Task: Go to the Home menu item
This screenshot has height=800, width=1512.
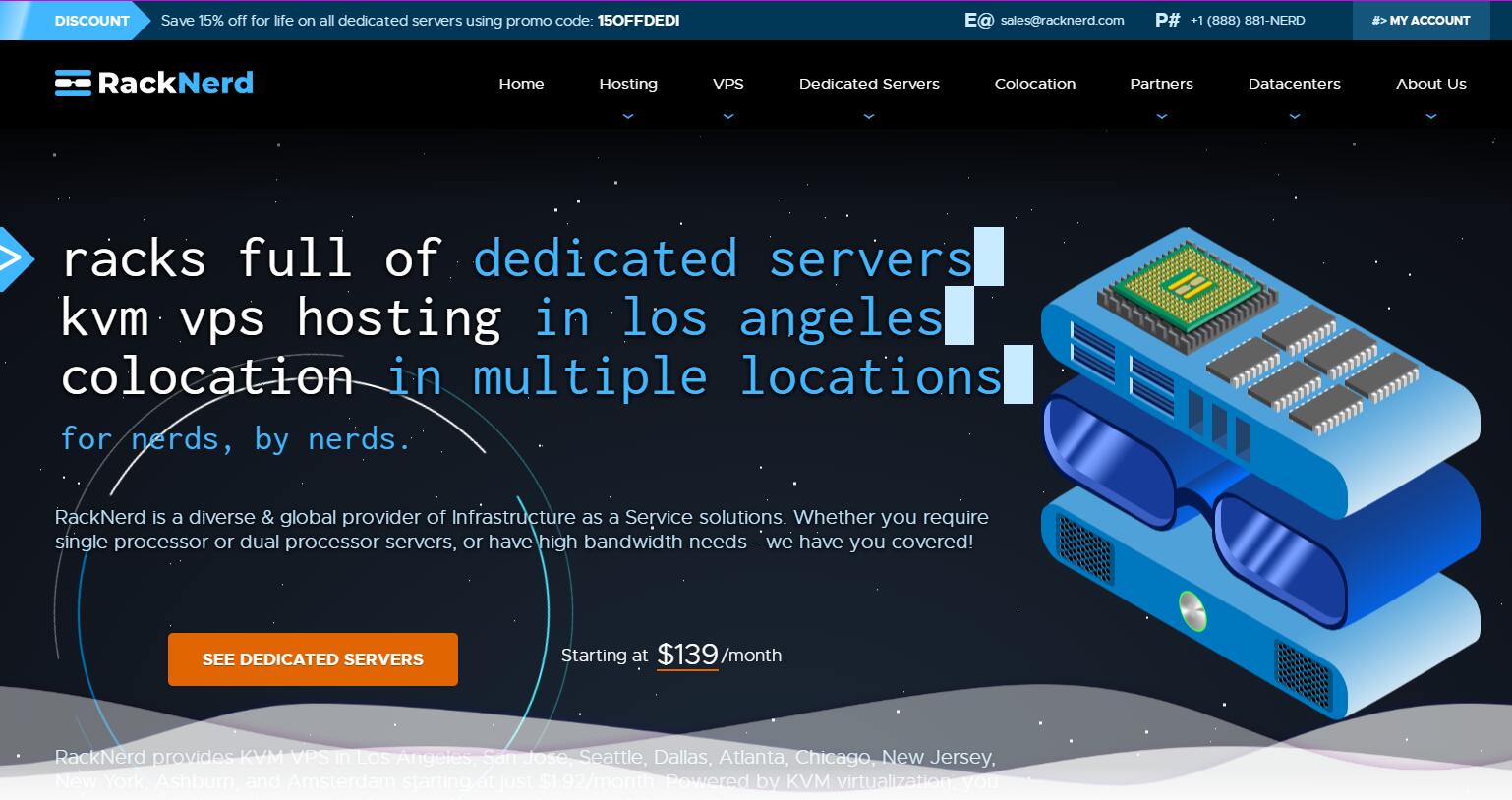Action: pos(521,85)
